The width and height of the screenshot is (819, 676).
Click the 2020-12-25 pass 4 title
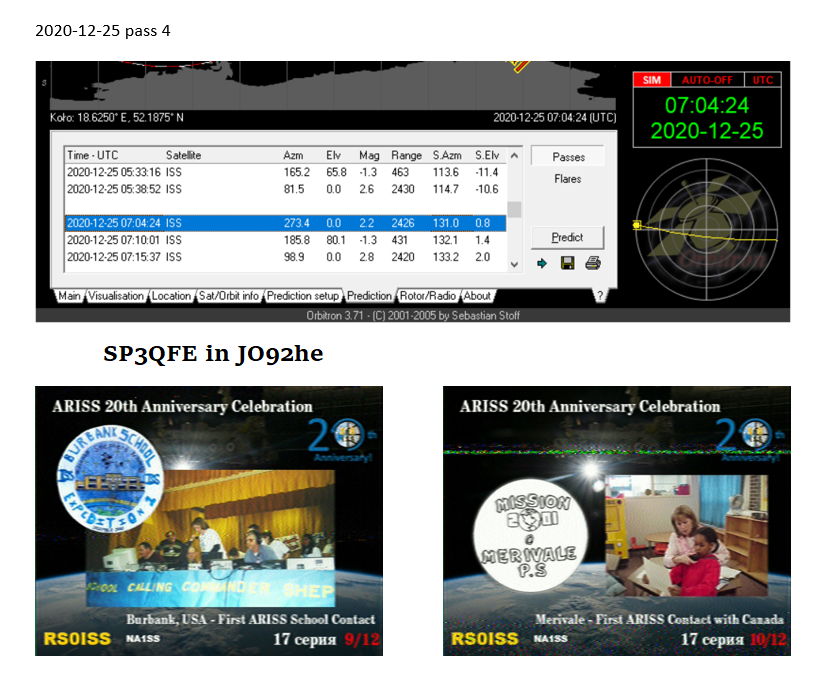tap(103, 31)
